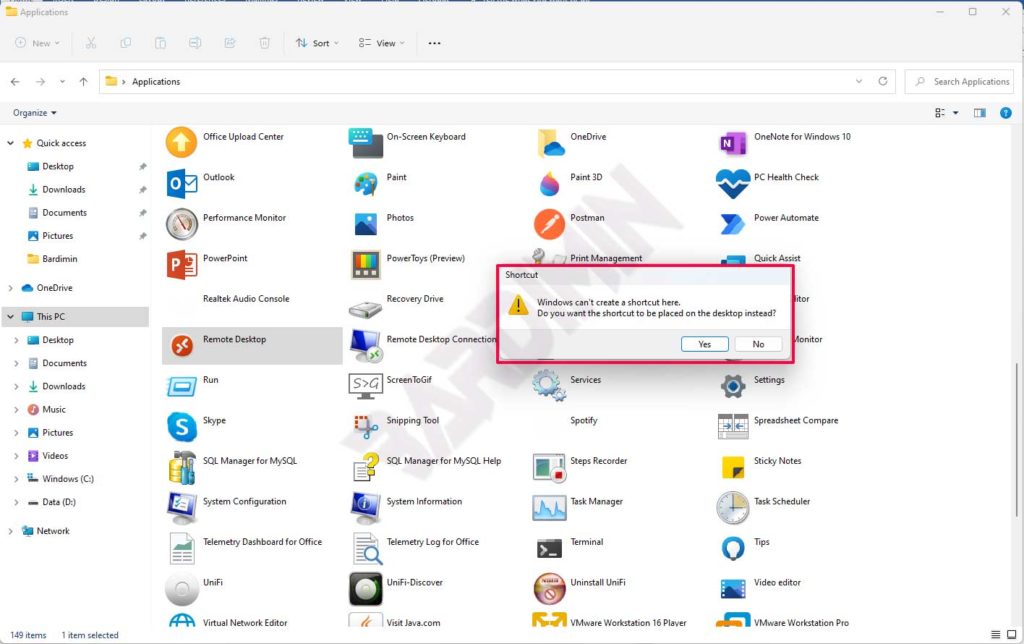Viewport: 1024px width, 644px height.
Task: Select the Steps Recorder icon
Action: (x=549, y=468)
